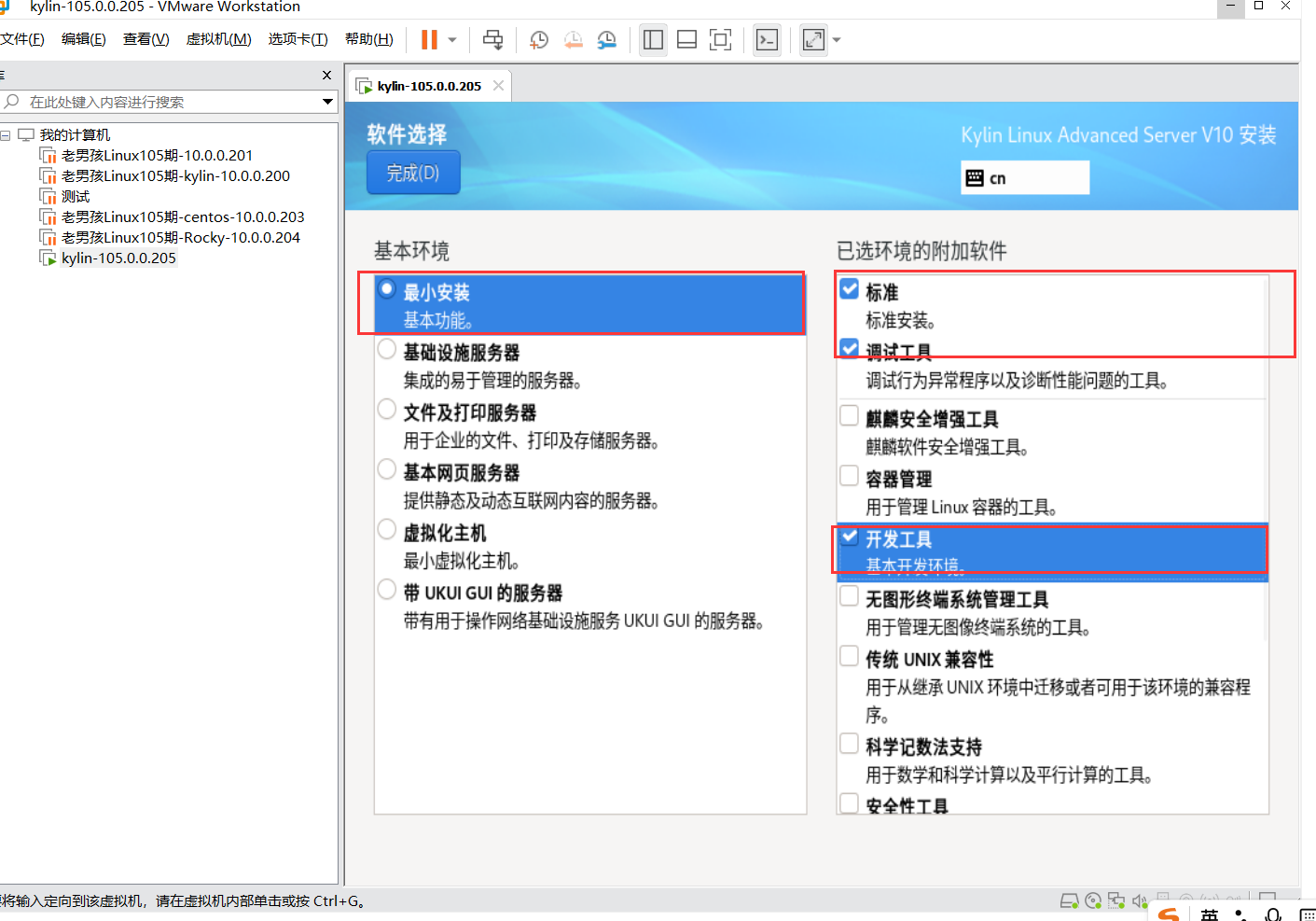Enter full screen mode icon
1316x921 pixels.
tap(720, 39)
